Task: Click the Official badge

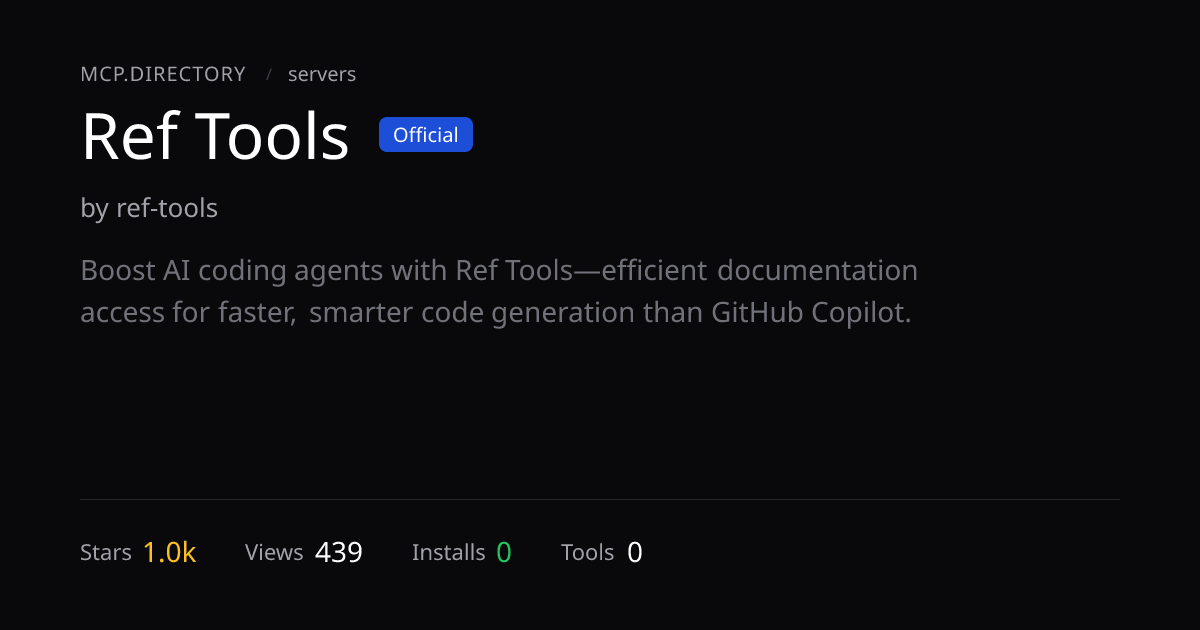Action: [x=426, y=135]
